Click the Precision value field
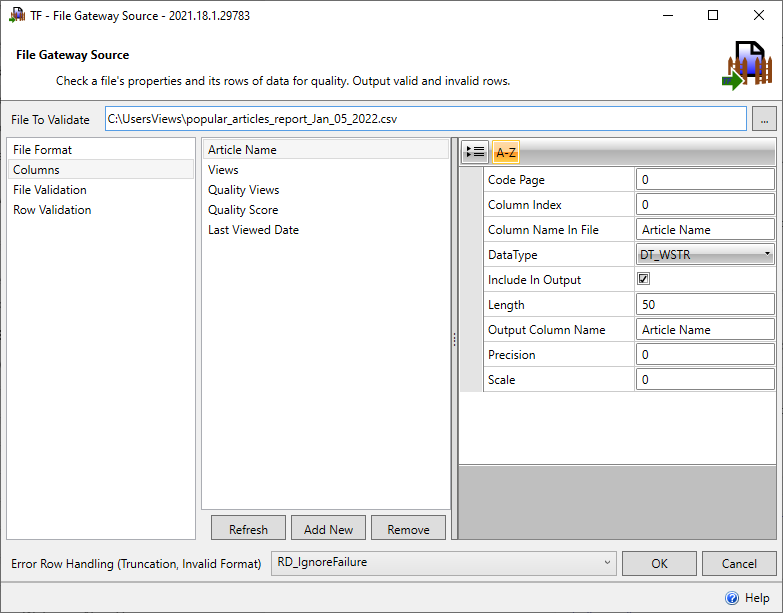Image resolution: width=783 pixels, height=613 pixels. pyautogui.click(x=705, y=354)
